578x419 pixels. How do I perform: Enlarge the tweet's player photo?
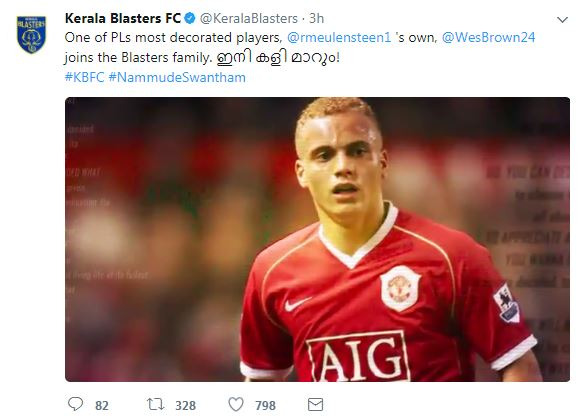317,239
